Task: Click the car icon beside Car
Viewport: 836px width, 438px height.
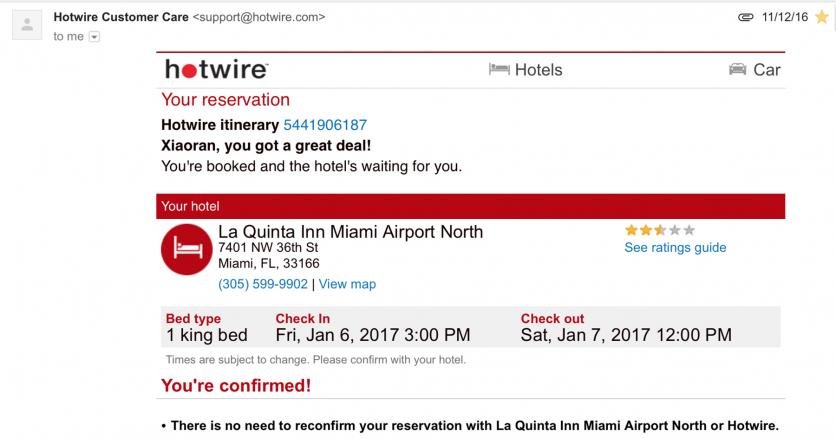Action: click(x=737, y=69)
